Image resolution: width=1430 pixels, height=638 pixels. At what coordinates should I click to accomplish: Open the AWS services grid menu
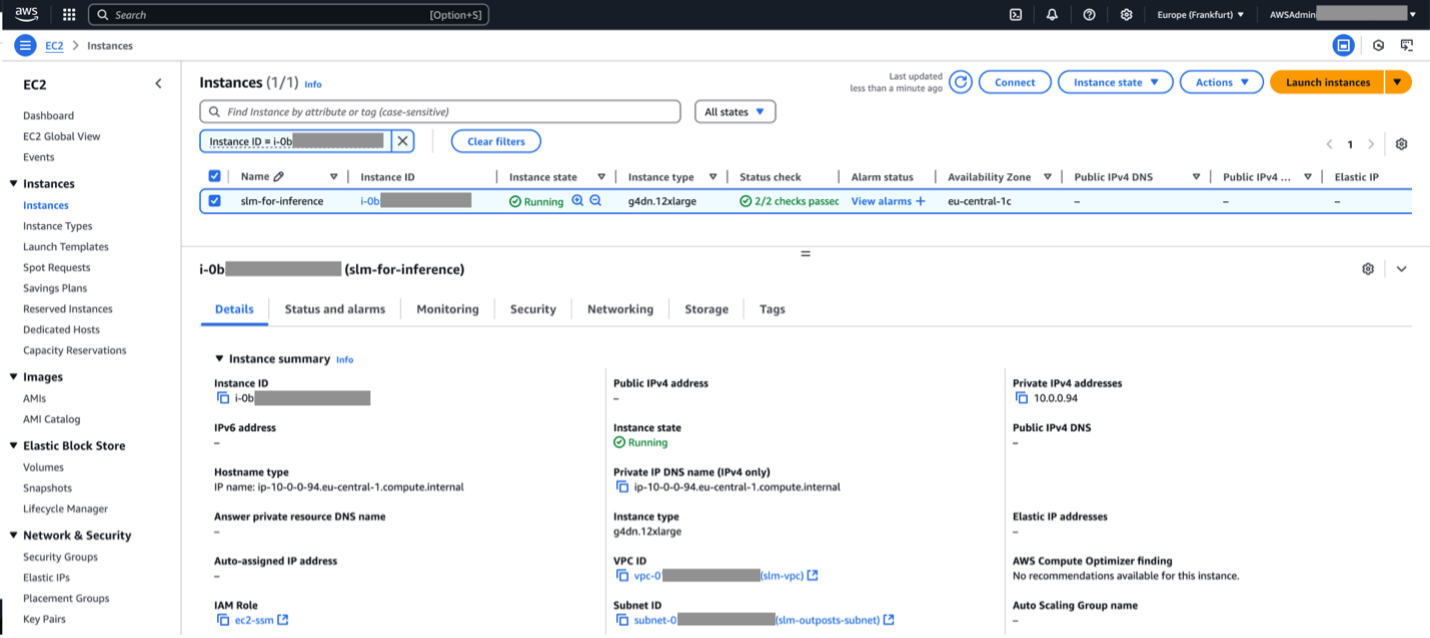tap(69, 15)
